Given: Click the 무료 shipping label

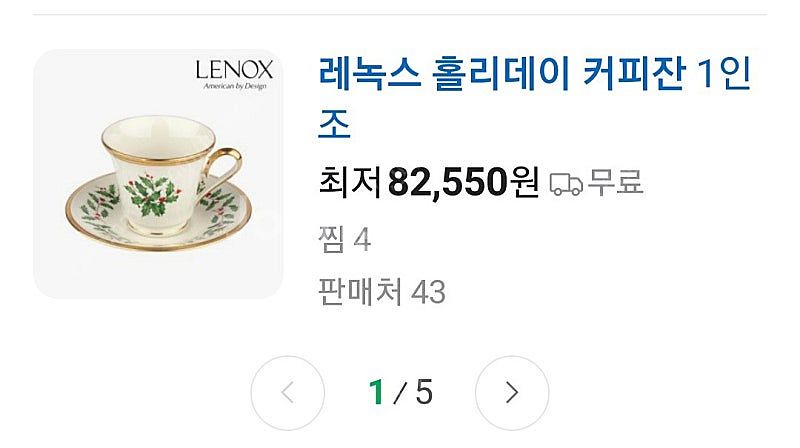Looking at the screenshot, I should pyautogui.click(x=615, y=182).
